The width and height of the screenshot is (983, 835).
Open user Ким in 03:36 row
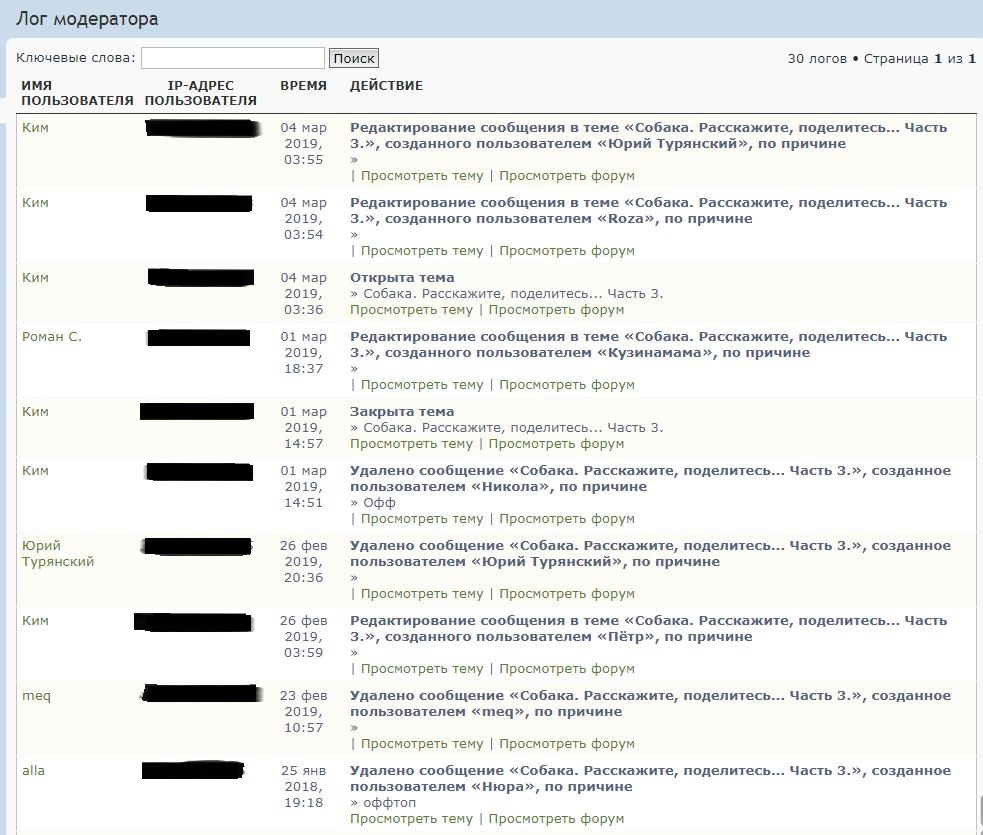(x=35, y=277)
